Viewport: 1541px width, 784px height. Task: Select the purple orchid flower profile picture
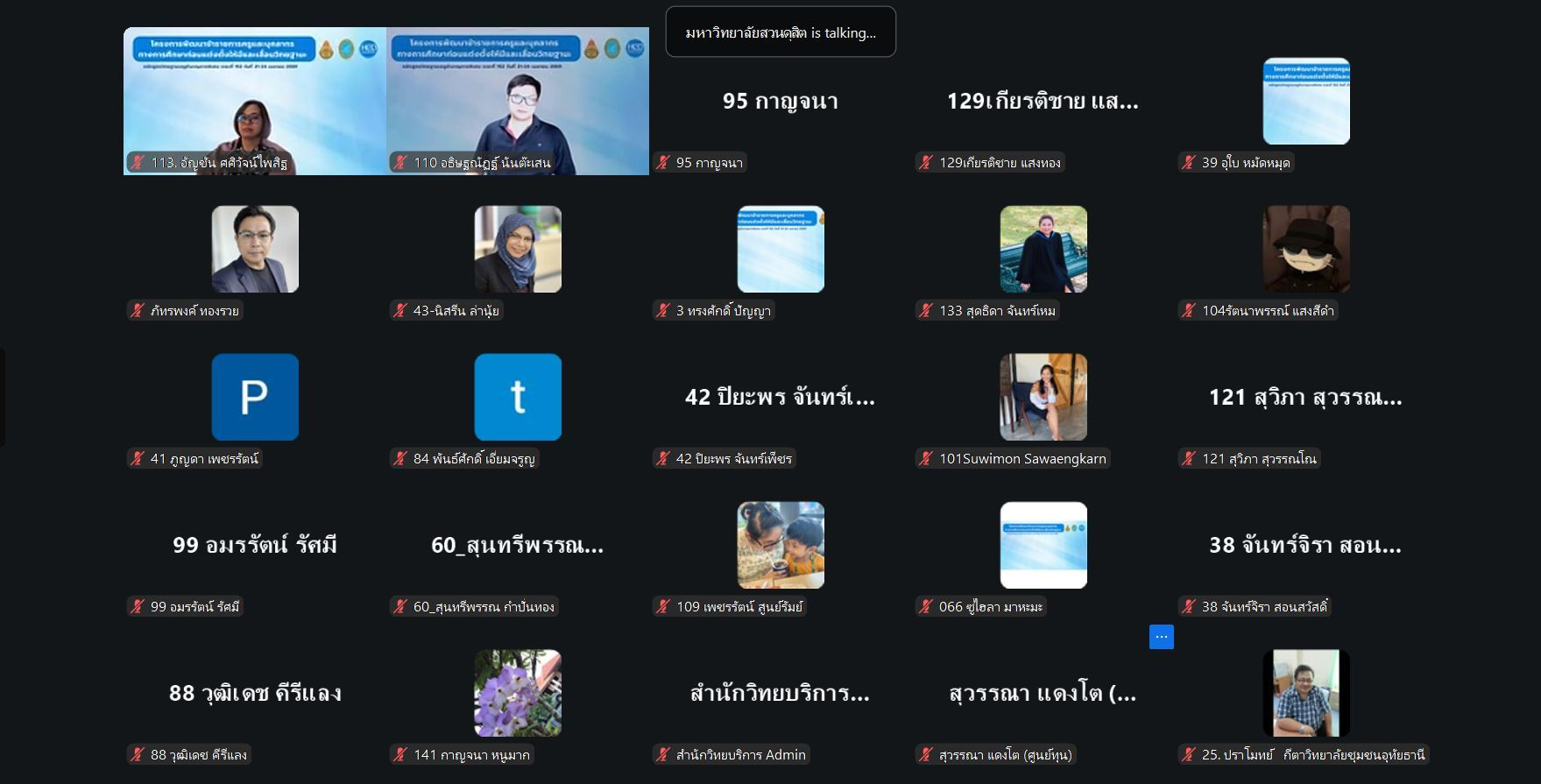pos(518,693)
